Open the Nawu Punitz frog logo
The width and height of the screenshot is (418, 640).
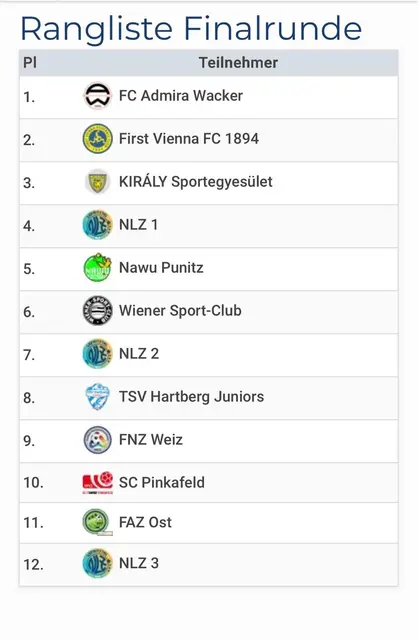pos(97,268)
